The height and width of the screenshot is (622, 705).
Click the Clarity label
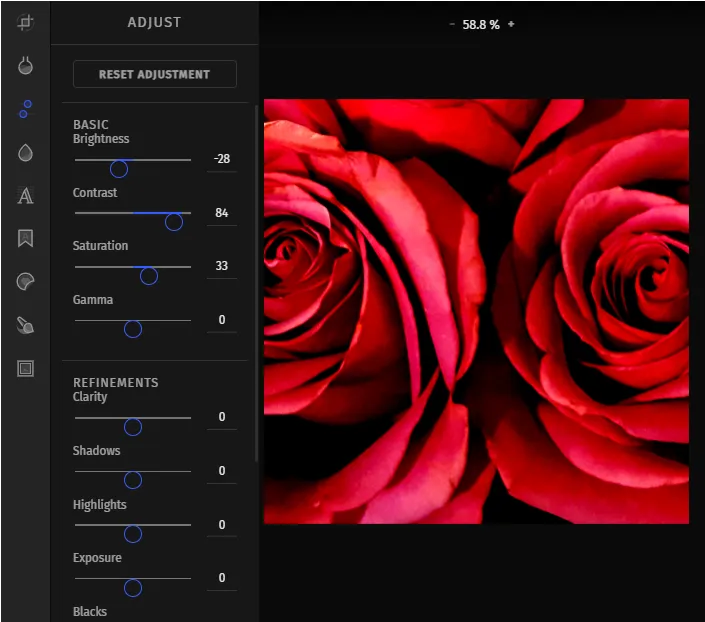click(x=90, y=397)
